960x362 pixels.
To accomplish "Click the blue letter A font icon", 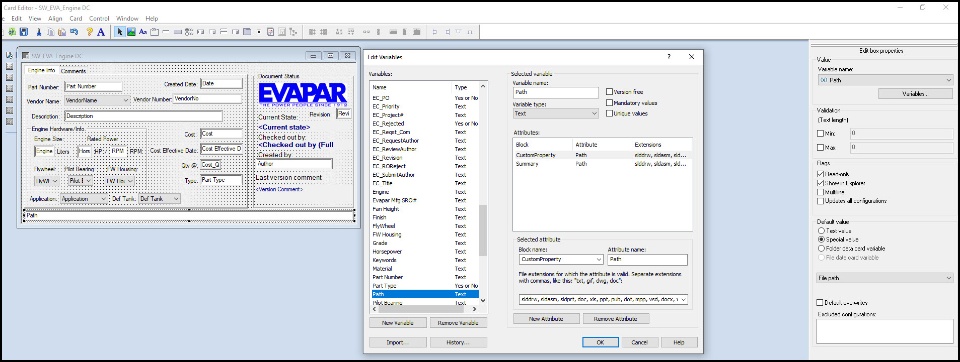I will click(101, 31).
